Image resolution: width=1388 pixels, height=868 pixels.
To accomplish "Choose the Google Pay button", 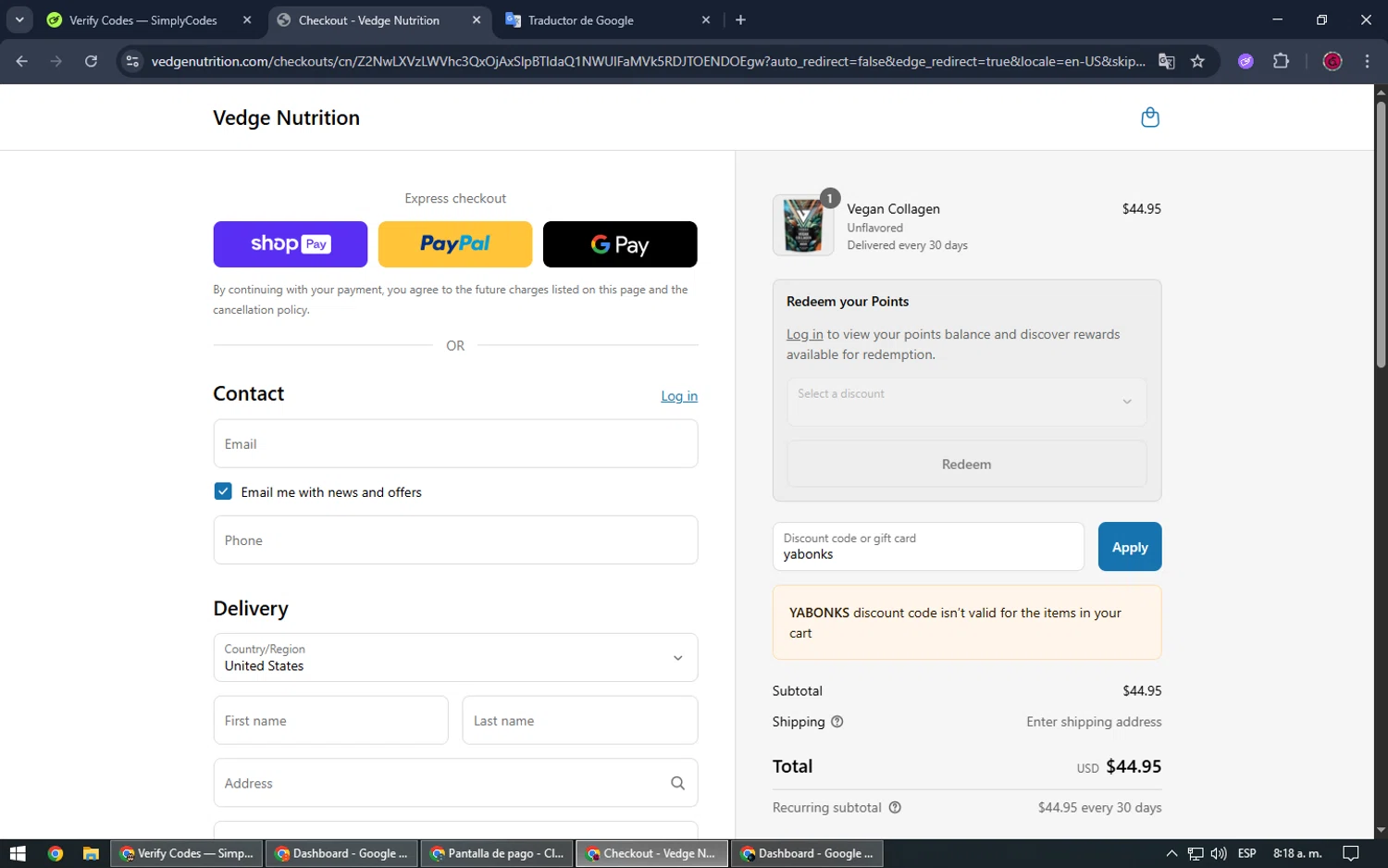I will 620,244.
